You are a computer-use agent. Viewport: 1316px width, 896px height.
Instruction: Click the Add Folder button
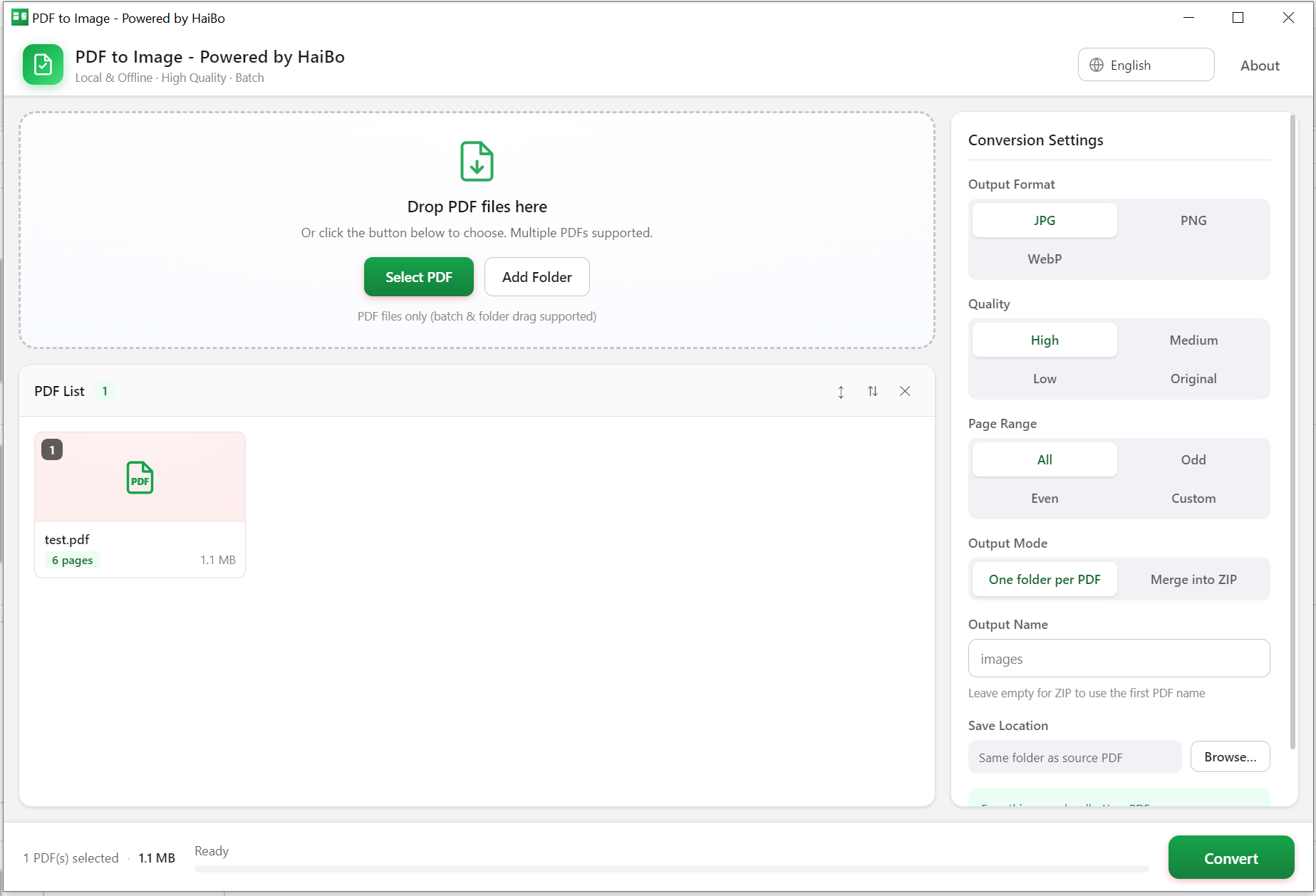[537, 276]
